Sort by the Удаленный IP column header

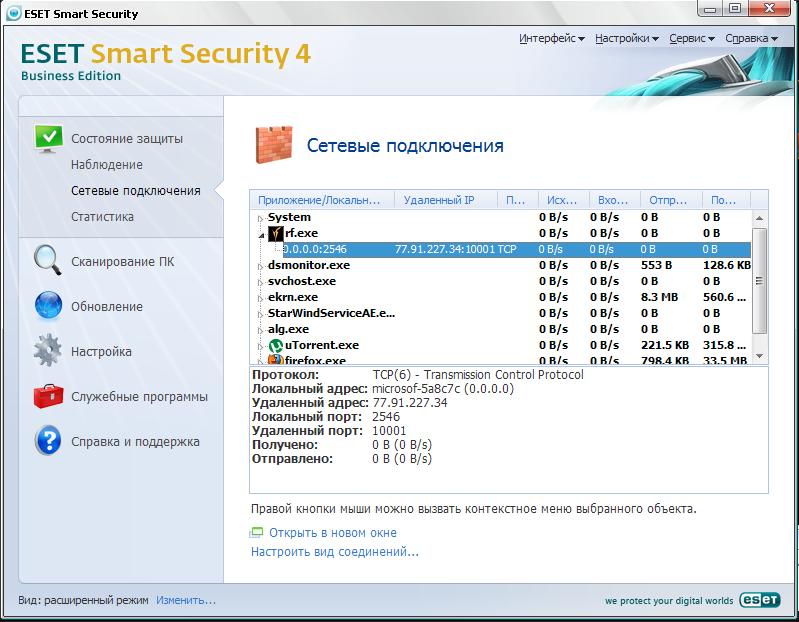pos(438,200)
